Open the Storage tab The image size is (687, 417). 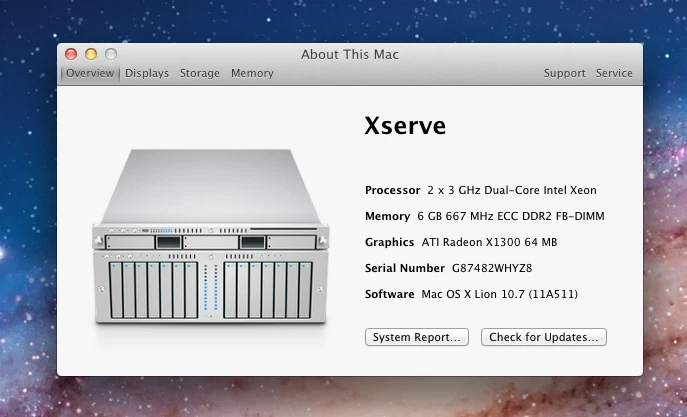[x=200, y=73]
